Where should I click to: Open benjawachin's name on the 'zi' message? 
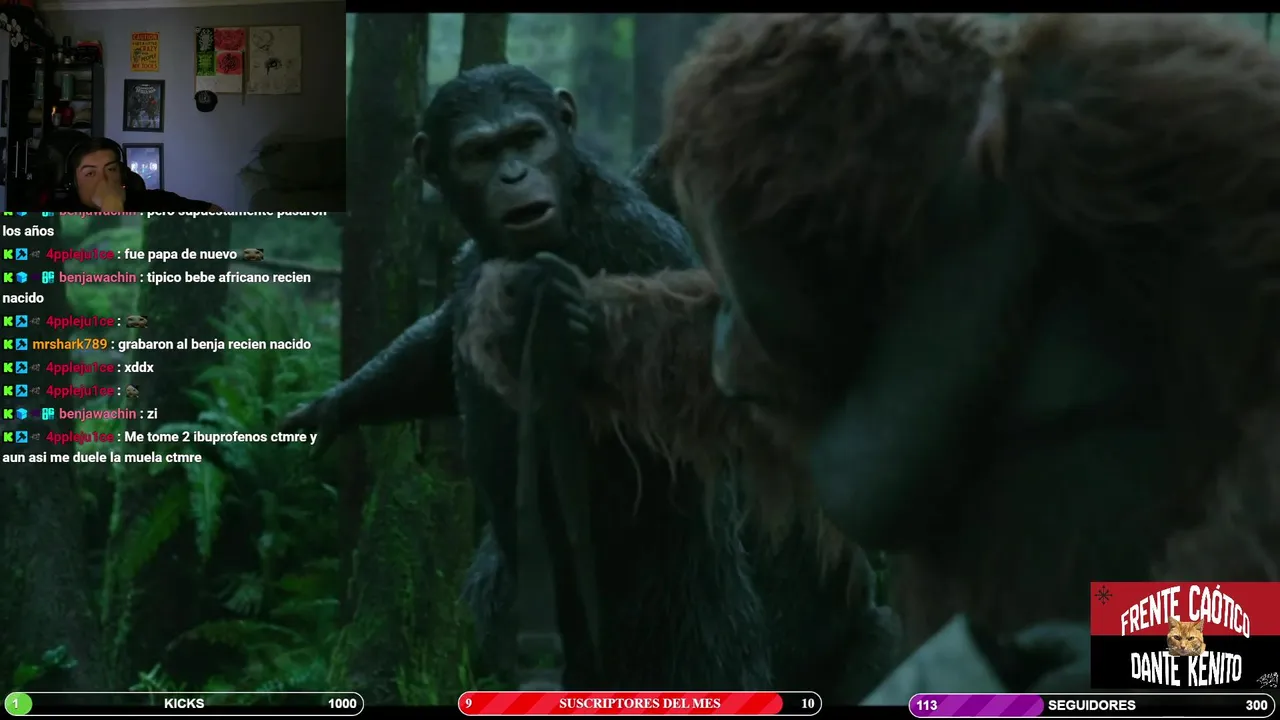97,413
